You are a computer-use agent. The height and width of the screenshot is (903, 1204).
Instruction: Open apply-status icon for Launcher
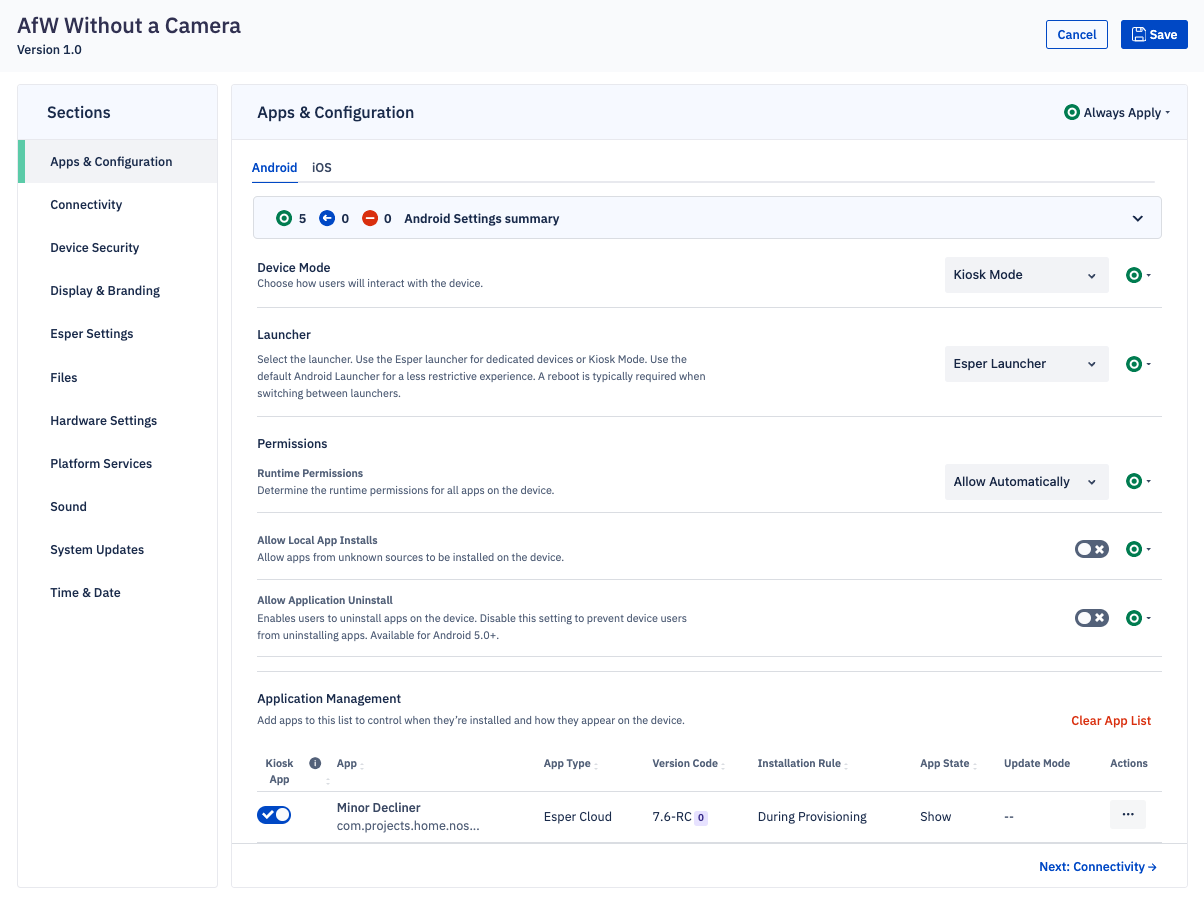[x=1138, y=364]
